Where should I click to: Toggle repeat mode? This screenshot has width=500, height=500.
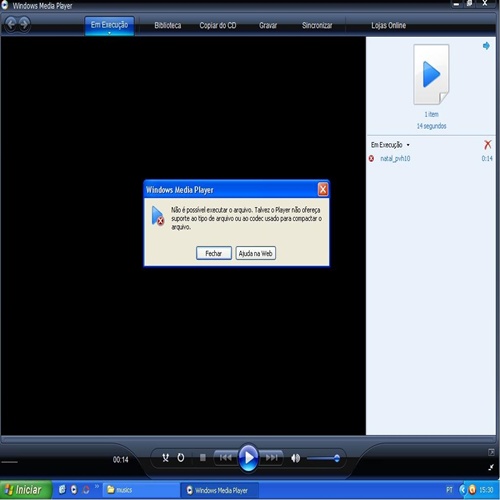tap(181, 458)
